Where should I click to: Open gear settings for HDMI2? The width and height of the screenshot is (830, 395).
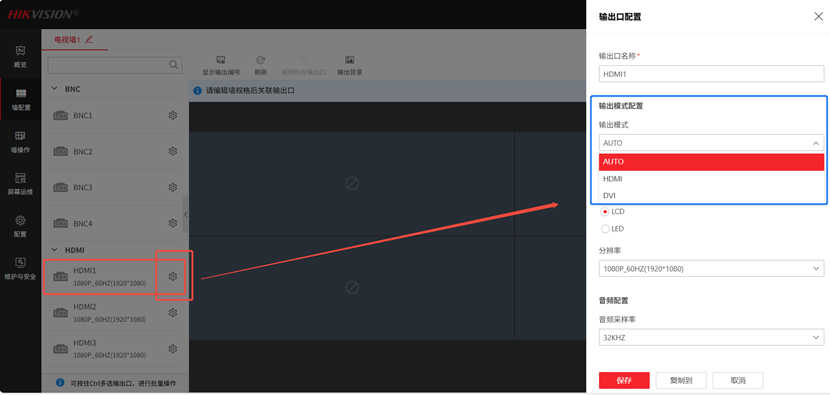(x=173, y=313)
